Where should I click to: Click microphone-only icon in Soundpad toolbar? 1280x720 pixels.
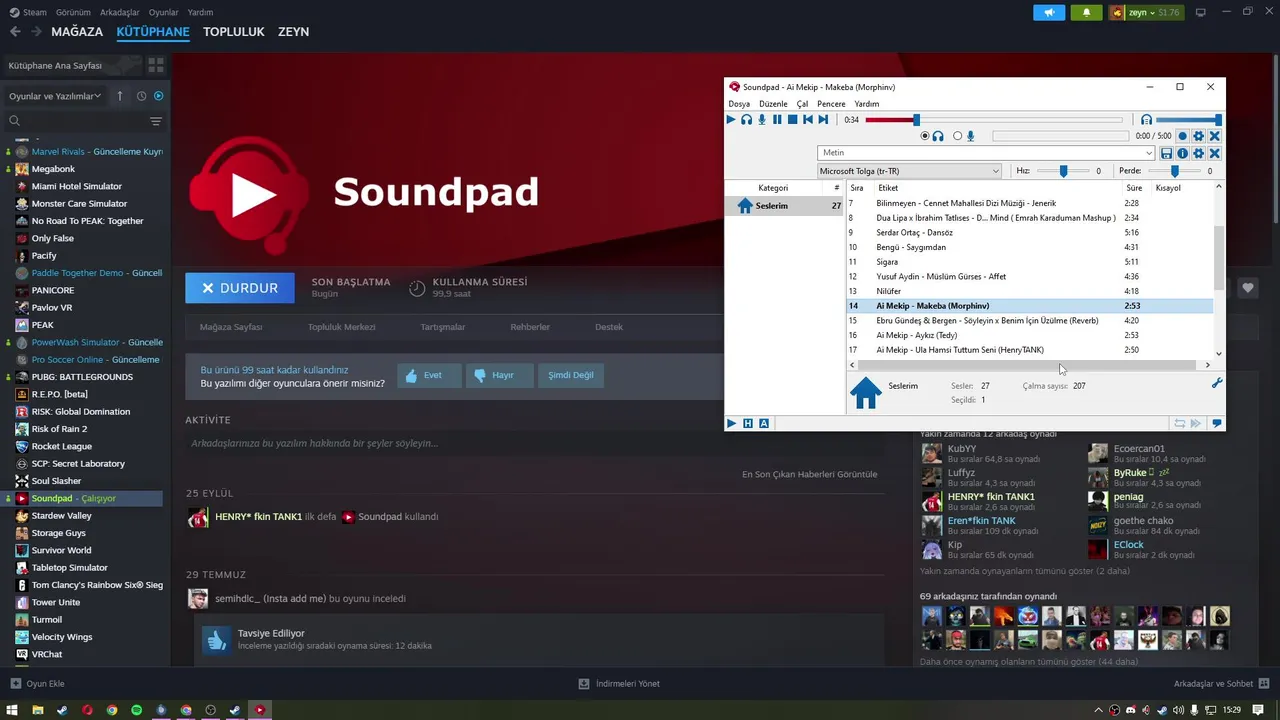tap(762, 119)
